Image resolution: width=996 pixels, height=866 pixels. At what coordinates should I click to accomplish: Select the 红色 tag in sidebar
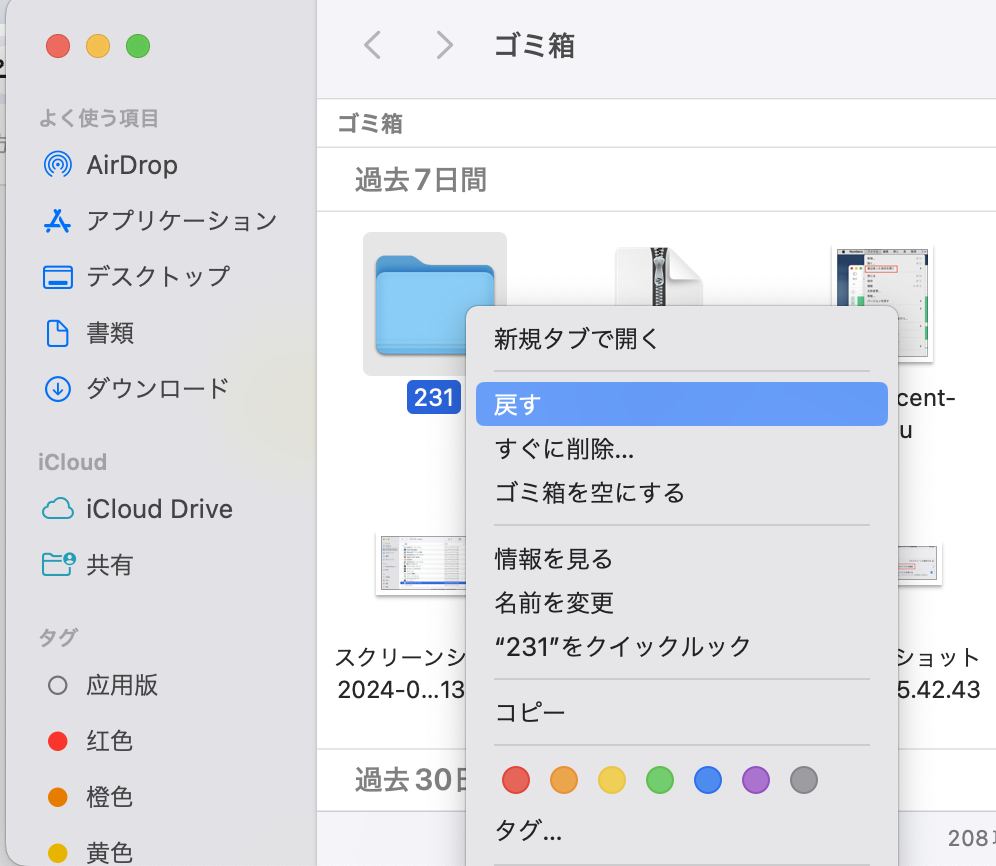109,741
